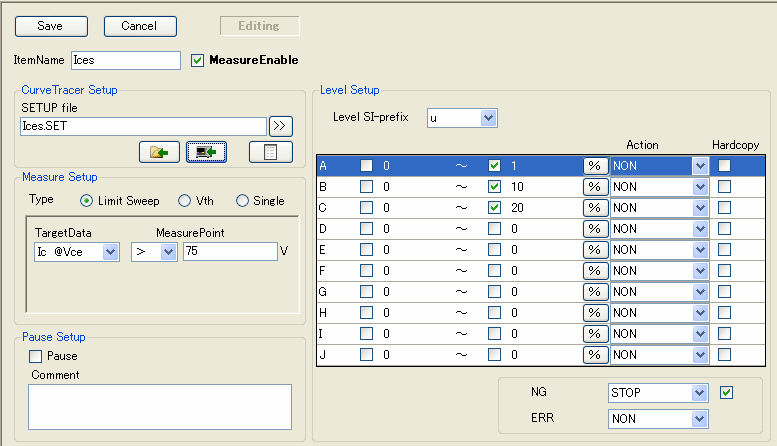Uncheck the NG hardcopy checkbox
Viewport: 777px width, 446px height.
coord(726,393)
